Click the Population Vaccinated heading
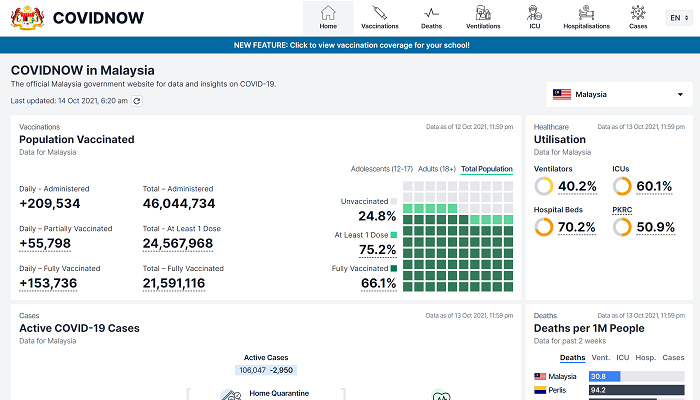This screenshot has width=700, height=400. (77, 139)
